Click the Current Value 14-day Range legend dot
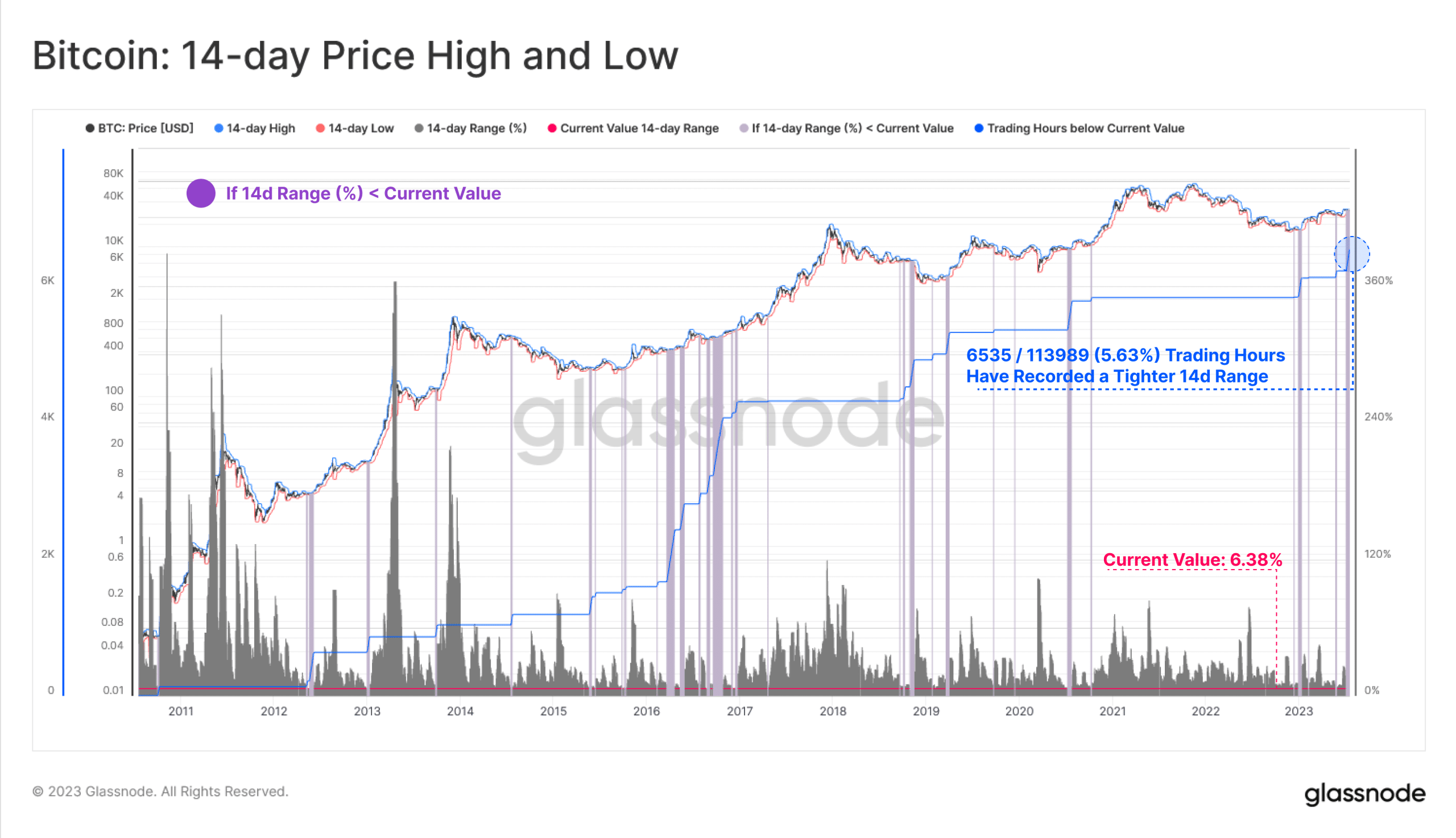Image resolution: width=1456 pixels, height=838 pixels. [552, 128]
